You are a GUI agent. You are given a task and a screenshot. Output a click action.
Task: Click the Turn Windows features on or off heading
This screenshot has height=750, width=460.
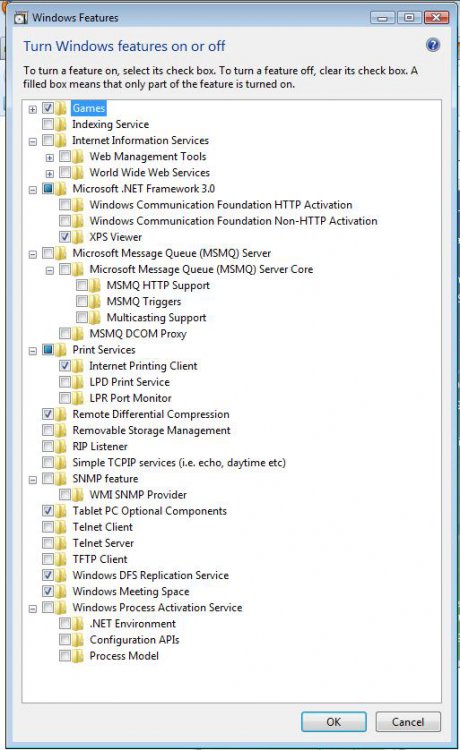(124, 46)
